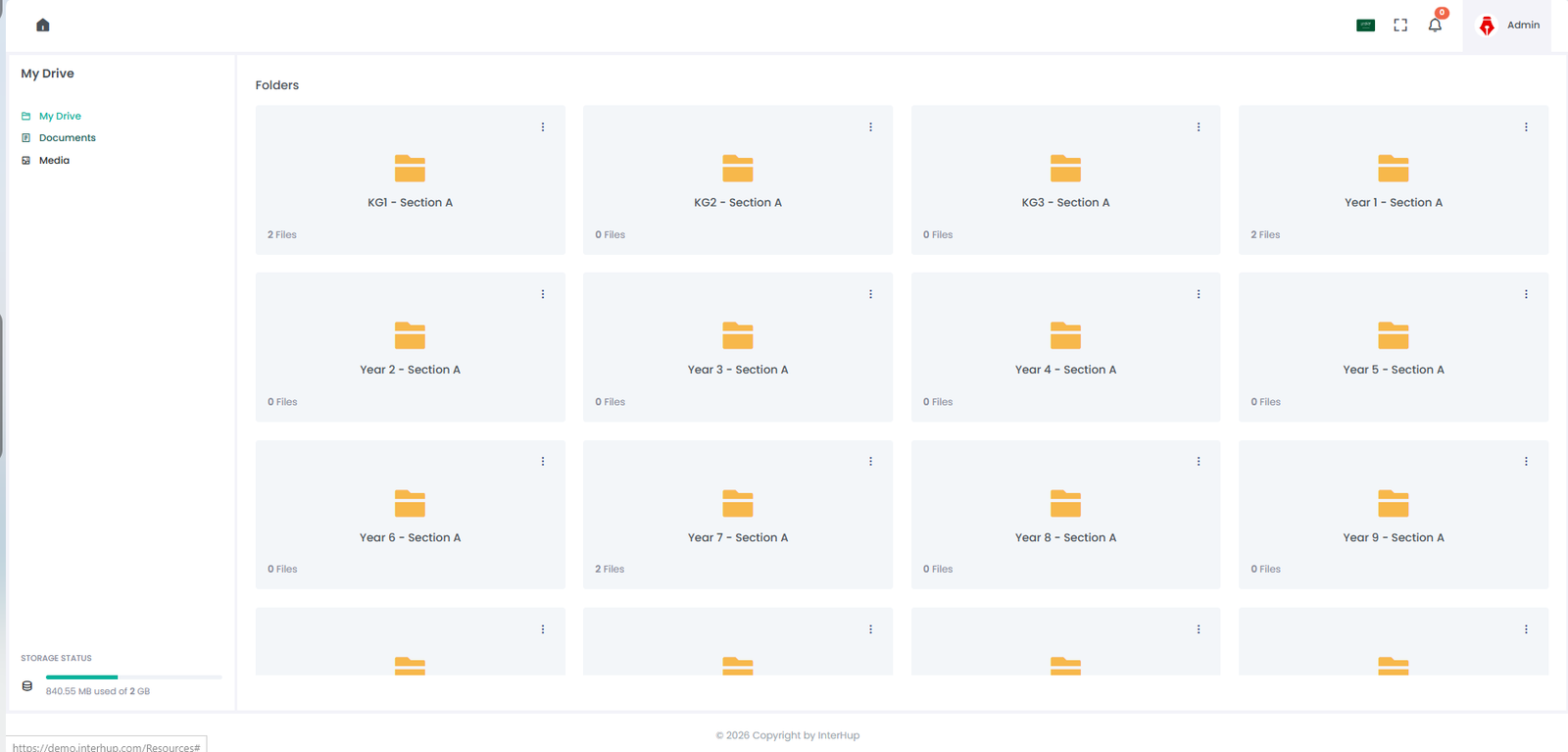Click the Year 7 - Section A folder name
Screen dimensions: 1568x752
(x=738, y=537)
